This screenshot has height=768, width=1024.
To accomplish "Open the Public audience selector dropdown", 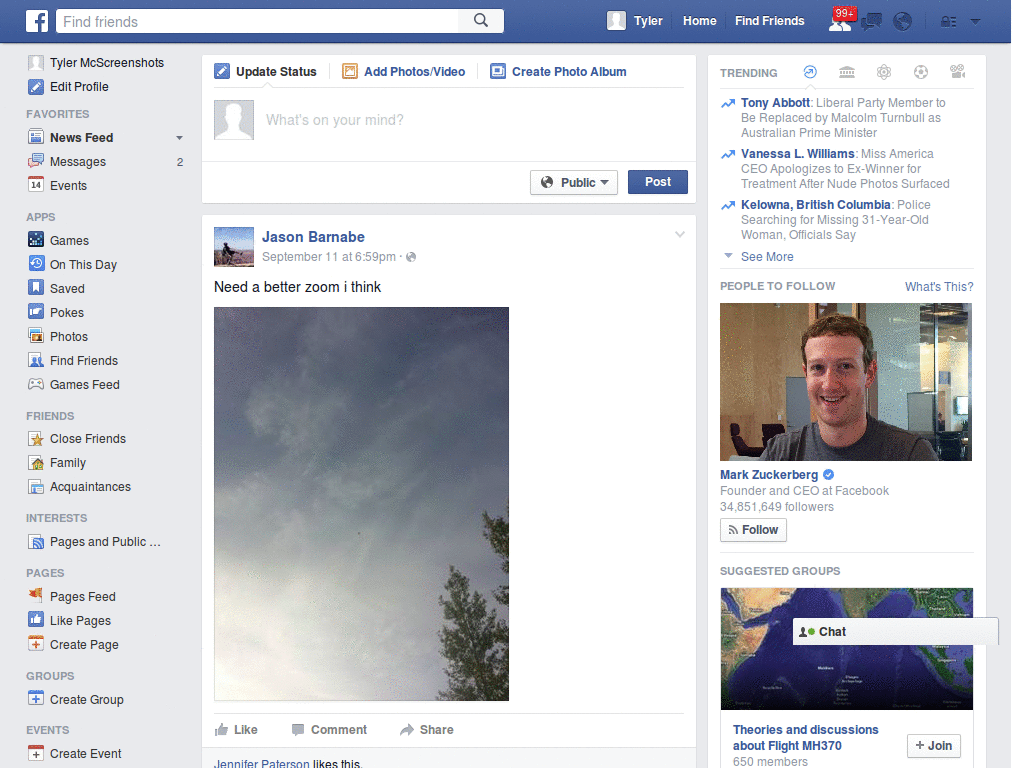I will click(x=573, y=182).
